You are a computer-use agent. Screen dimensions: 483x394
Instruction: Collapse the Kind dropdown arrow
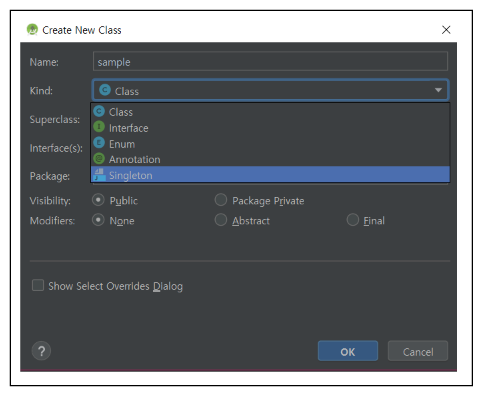(x=438, y=90)
